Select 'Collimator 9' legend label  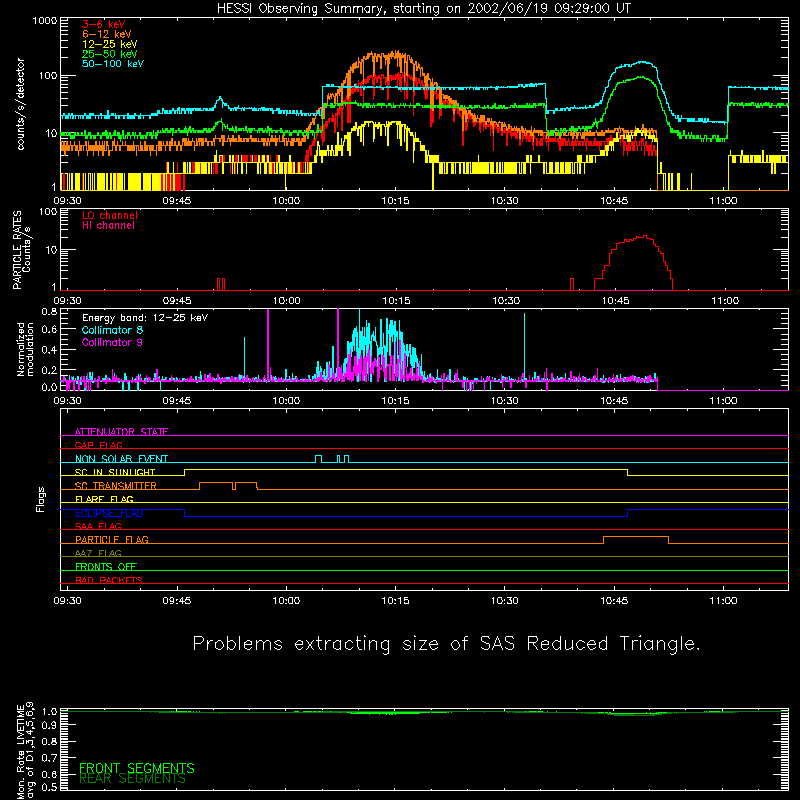pyautogui.click(x=112, y=342)
